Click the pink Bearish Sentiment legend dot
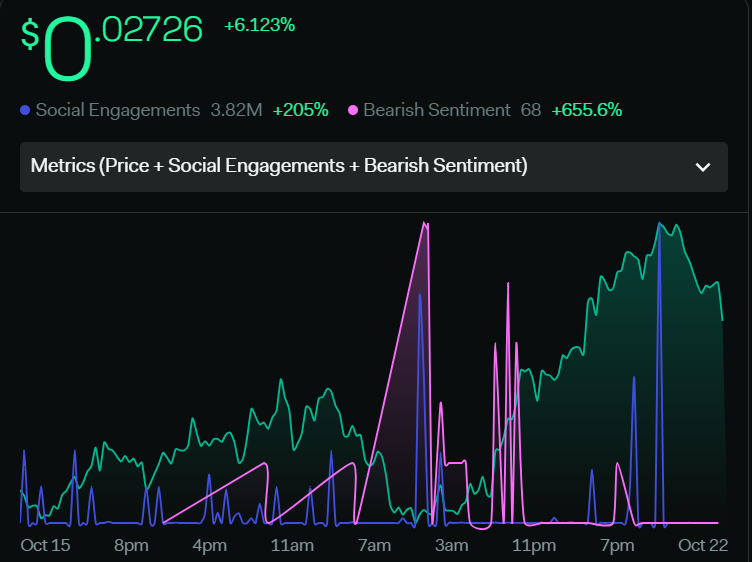This screenshot has width=752, height=562. click(x=353, y=110)
